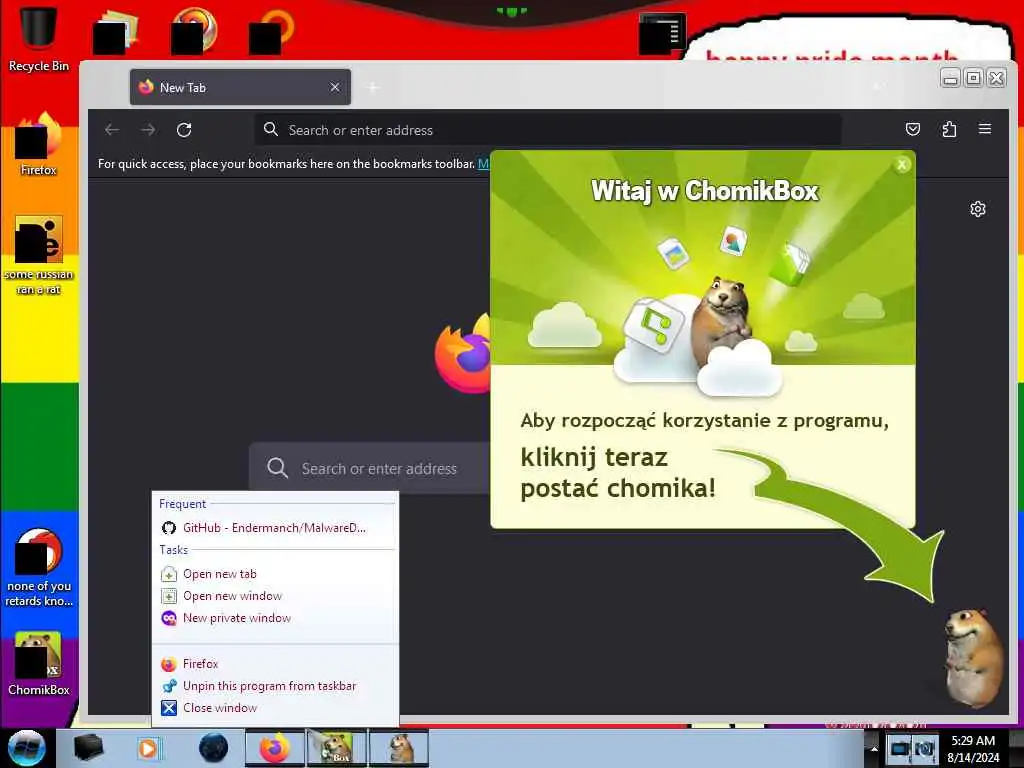Open the ChomikBox desktop shortcut

tap(38, 664)
